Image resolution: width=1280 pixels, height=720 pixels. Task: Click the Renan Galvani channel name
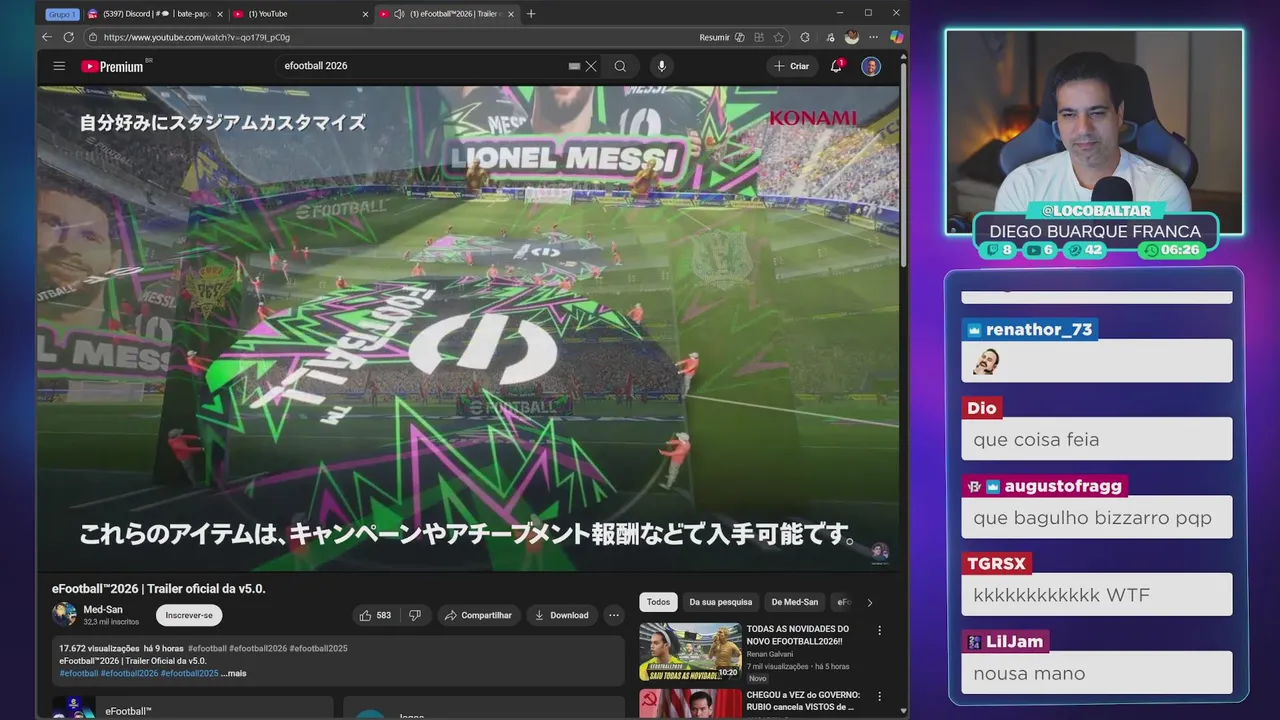(769, 654)
